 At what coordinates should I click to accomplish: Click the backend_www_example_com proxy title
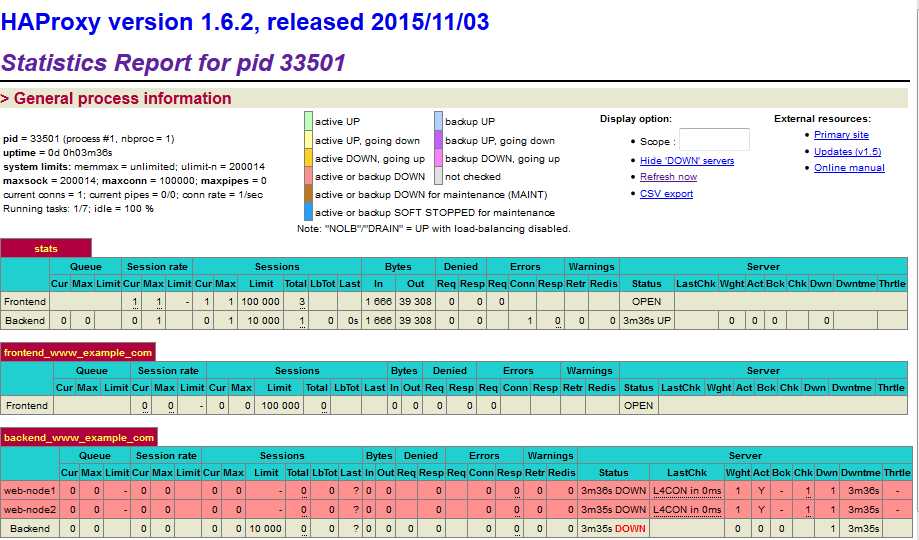(x=79, y=438)
